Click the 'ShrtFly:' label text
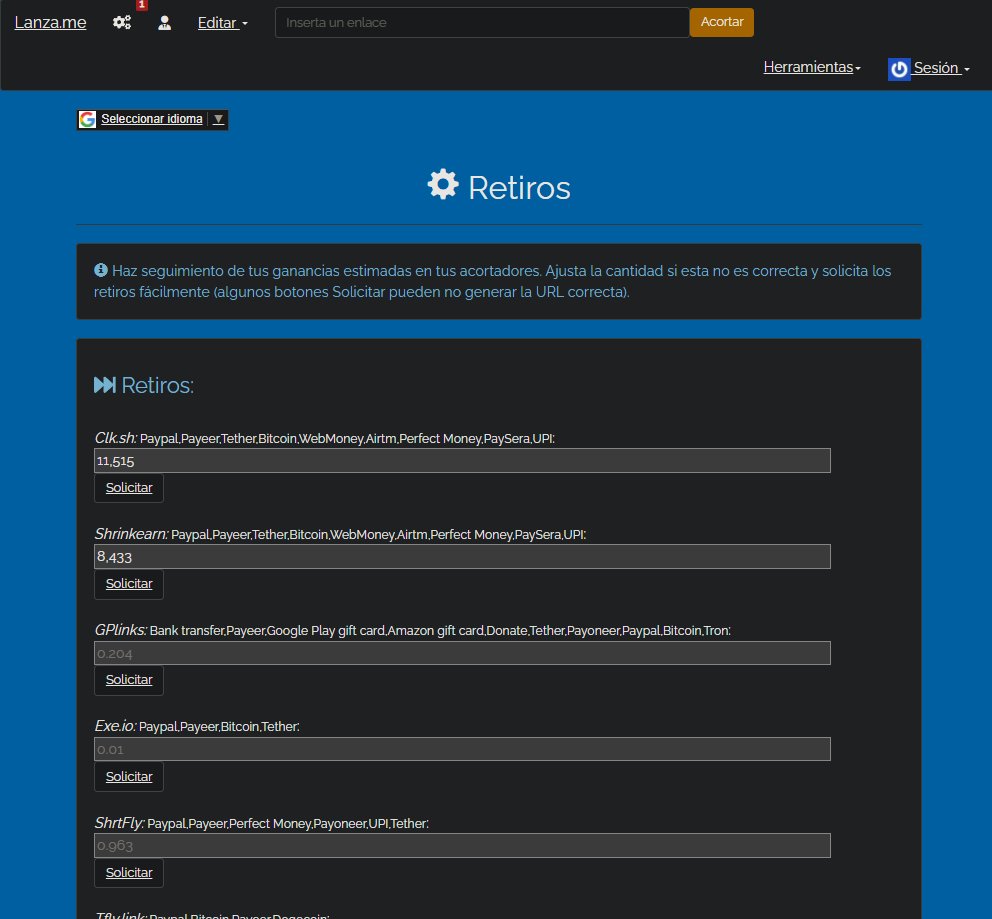Viewport: 992px width, 919px height. (x=120, y=823)
